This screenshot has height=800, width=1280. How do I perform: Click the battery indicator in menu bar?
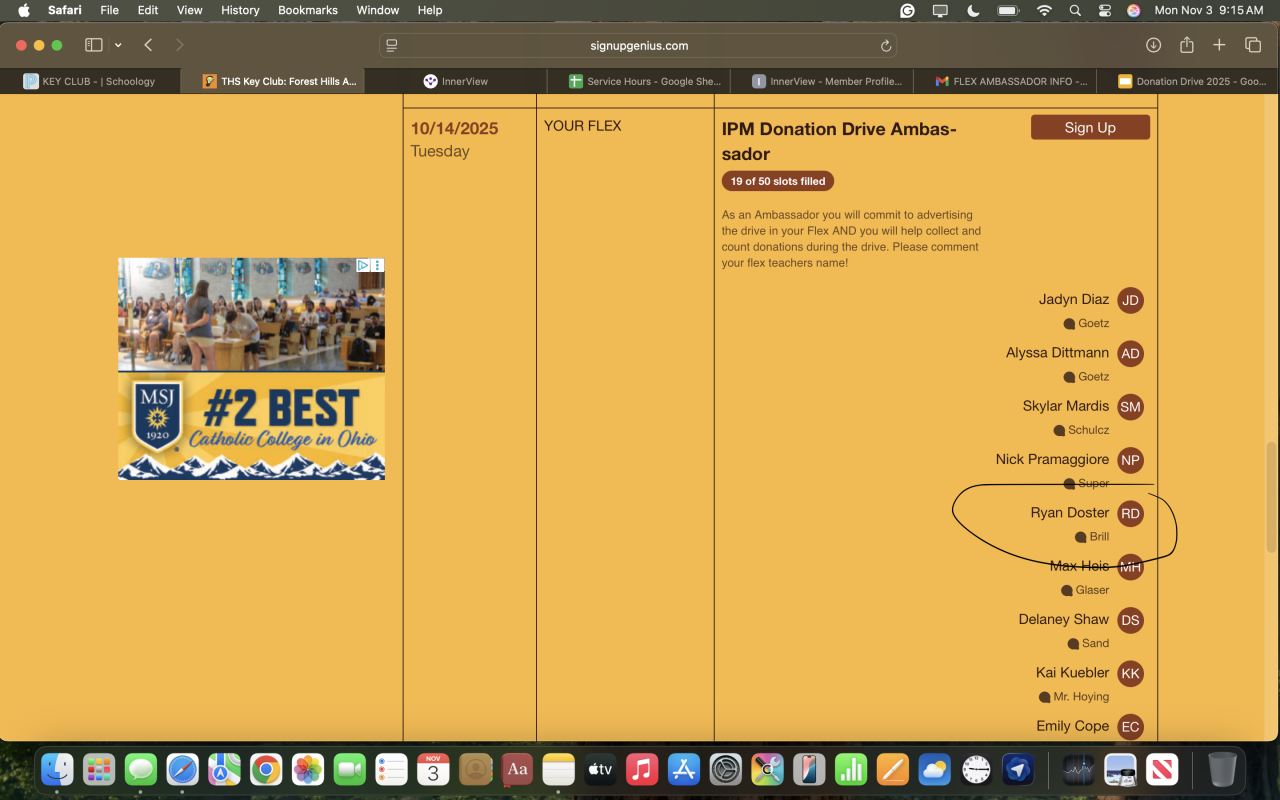tap(1008, 10)
